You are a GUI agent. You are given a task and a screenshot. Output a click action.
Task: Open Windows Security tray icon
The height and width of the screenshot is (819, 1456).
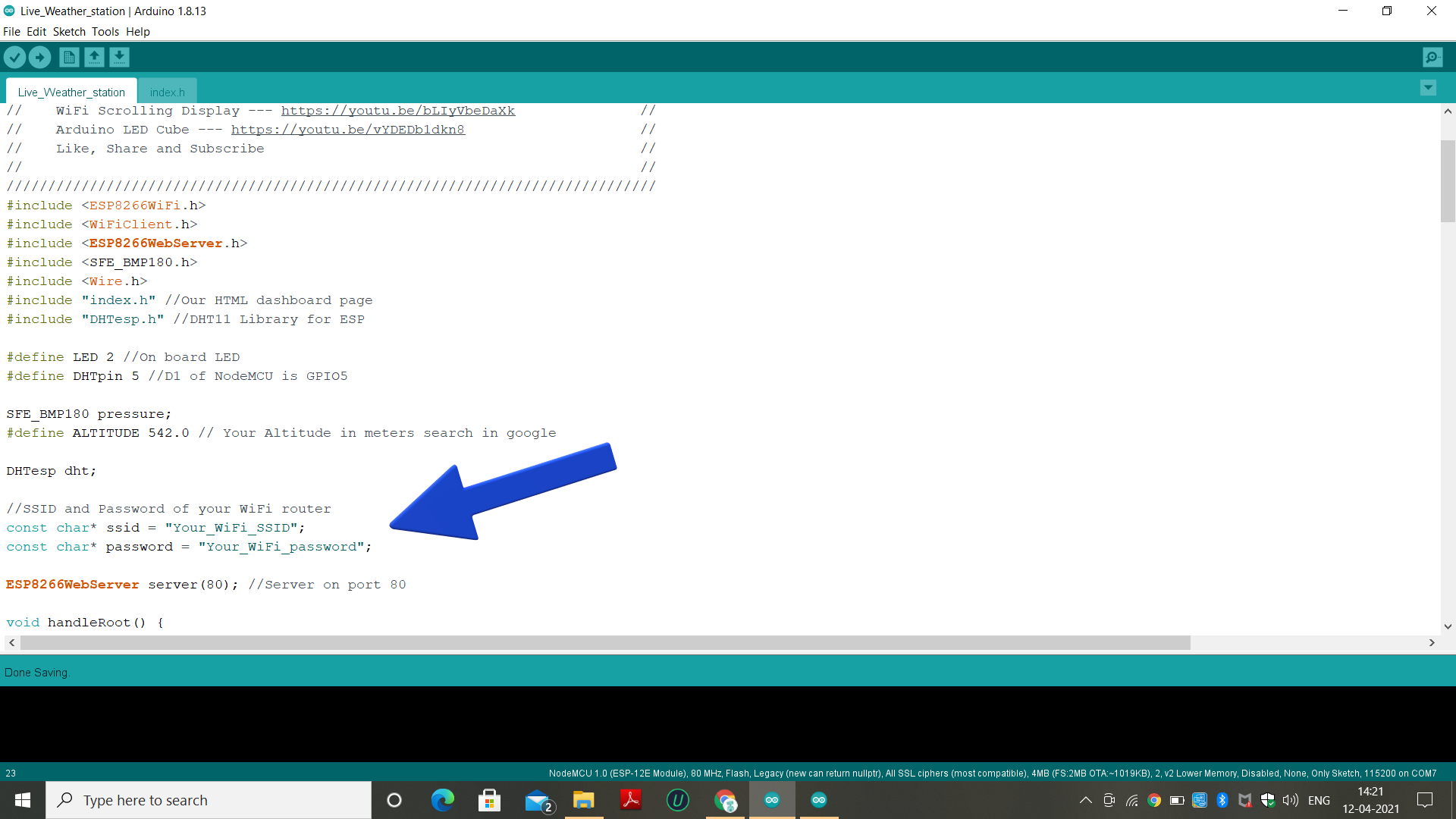click(1267, 800)
